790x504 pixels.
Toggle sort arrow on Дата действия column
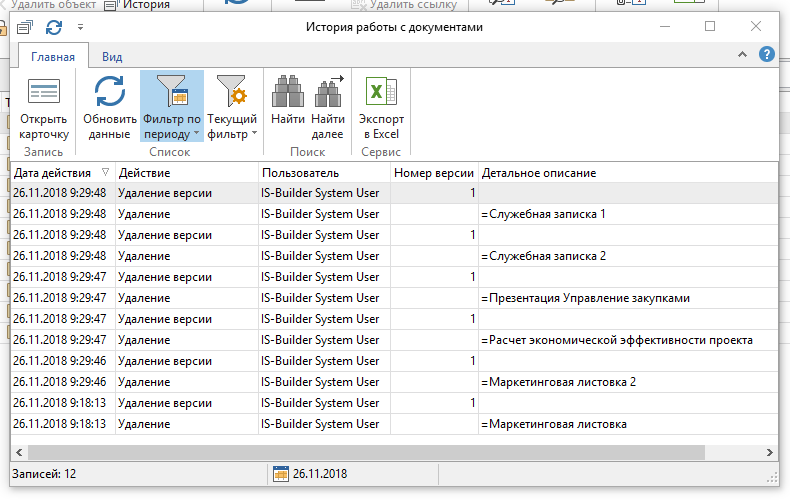[x=105, y=172]
